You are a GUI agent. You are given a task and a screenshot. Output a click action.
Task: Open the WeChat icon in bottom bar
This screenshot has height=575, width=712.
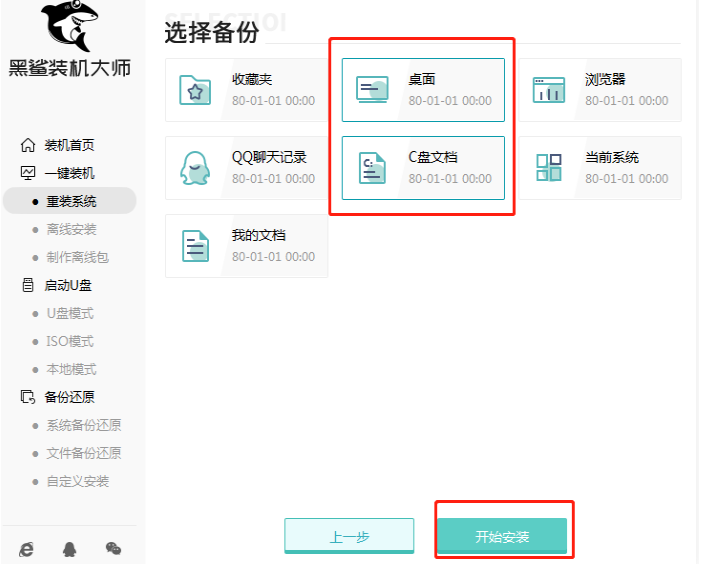click(113, 548)
